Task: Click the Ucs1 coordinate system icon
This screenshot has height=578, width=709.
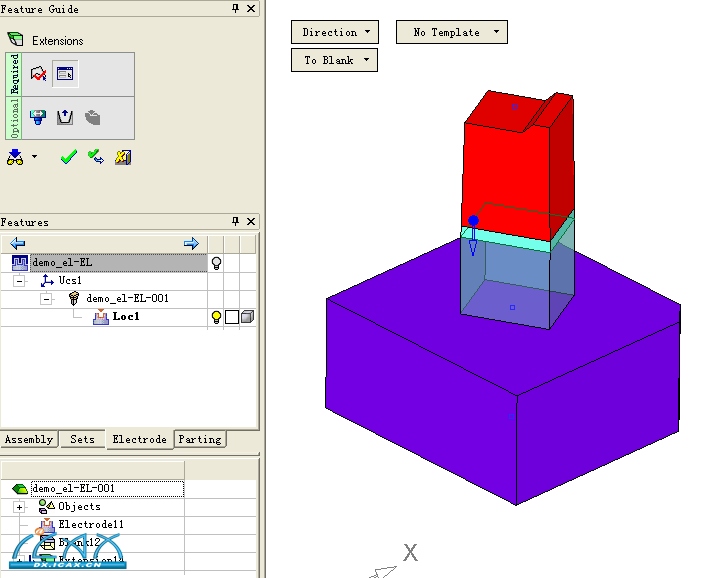Action: pos(47,280)
